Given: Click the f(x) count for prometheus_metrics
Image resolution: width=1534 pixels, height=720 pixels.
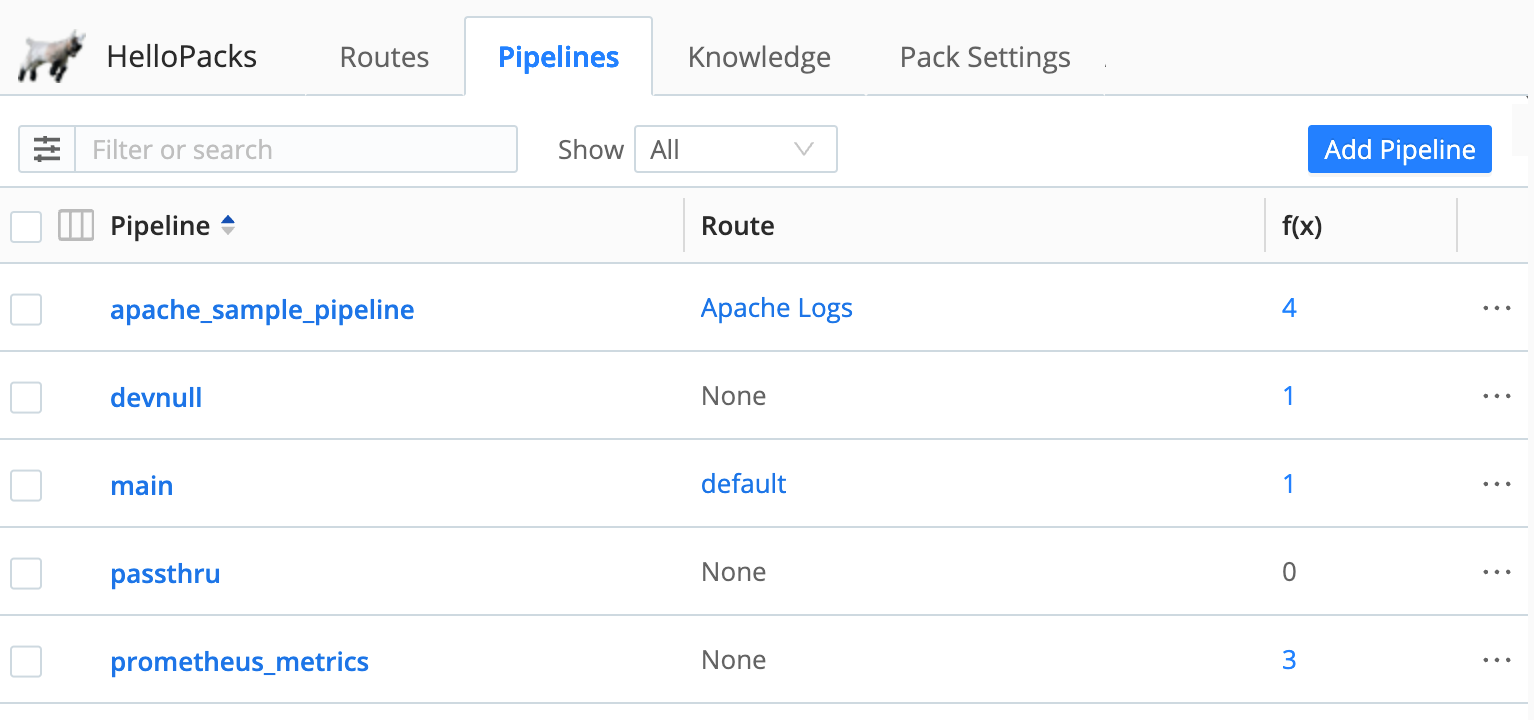Looking at the screenshot, I should [x=1289, y=660].
